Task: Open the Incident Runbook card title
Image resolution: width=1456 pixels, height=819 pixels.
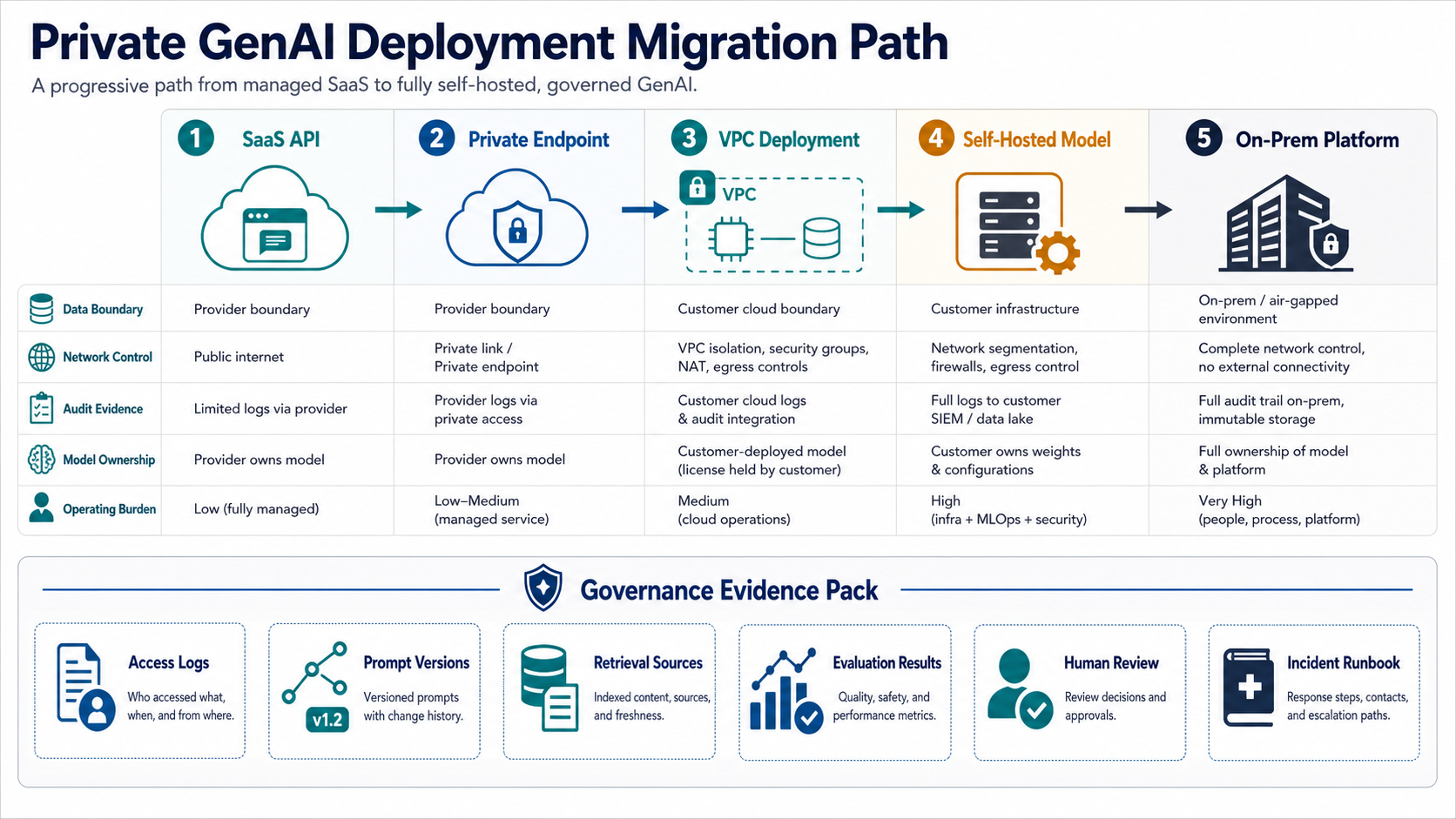Action: (1343, 662)
